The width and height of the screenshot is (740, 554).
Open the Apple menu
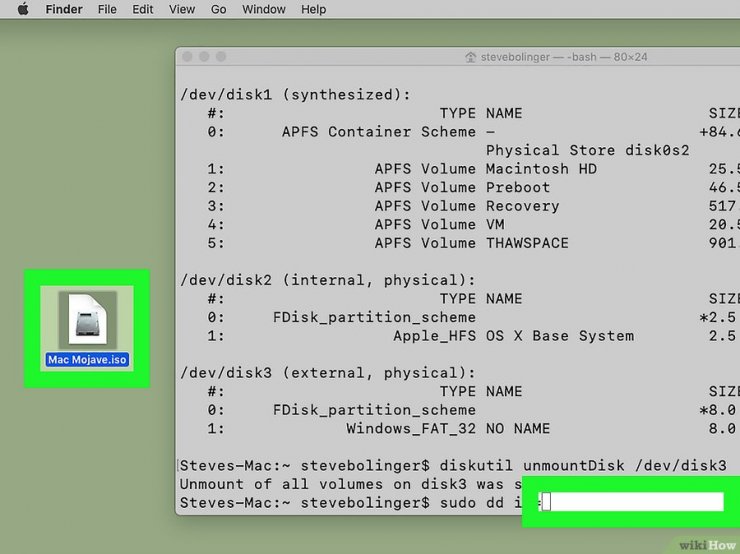(23, 9)
